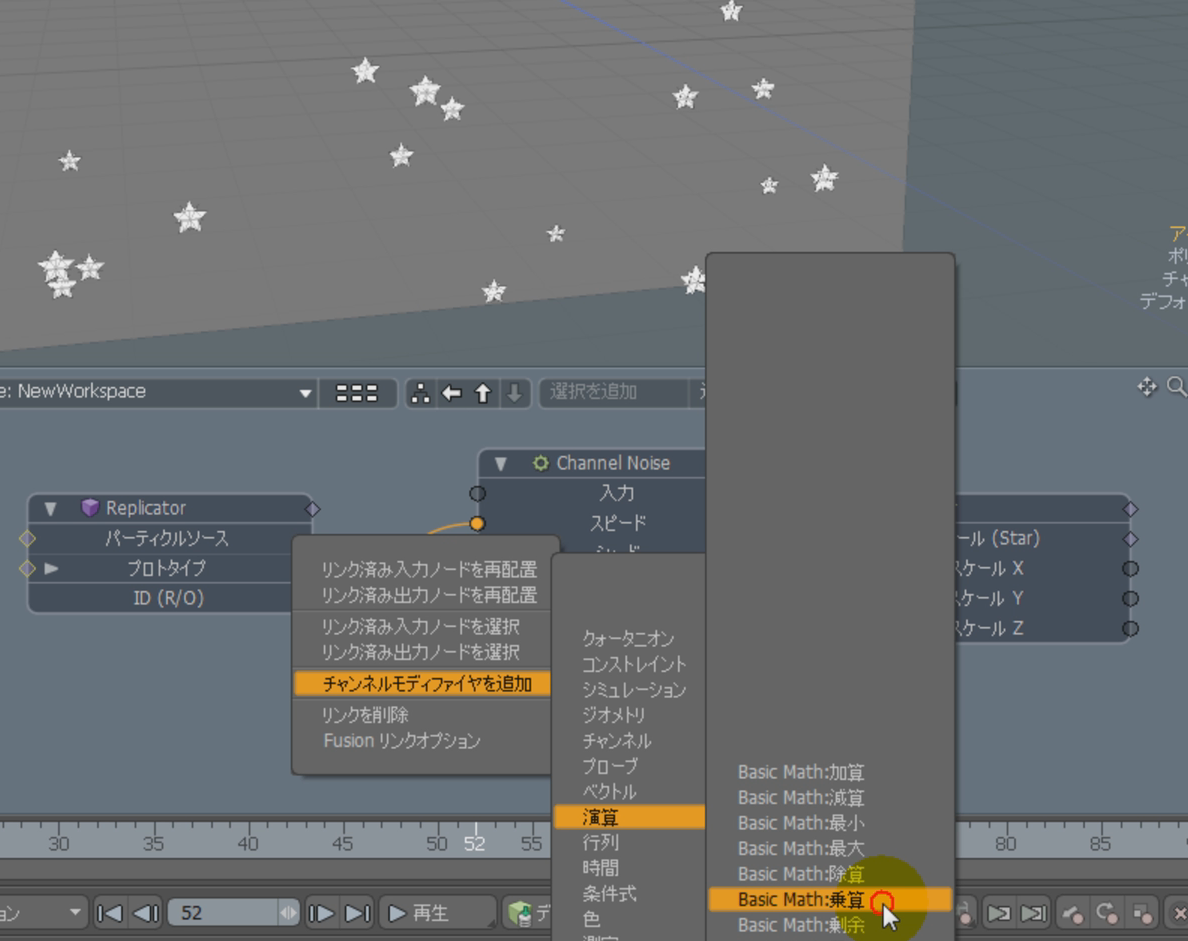Click the スピード input connector on Channel Noise
Image resolution: width=1188 pixels, height=941 pixels.
478,524
